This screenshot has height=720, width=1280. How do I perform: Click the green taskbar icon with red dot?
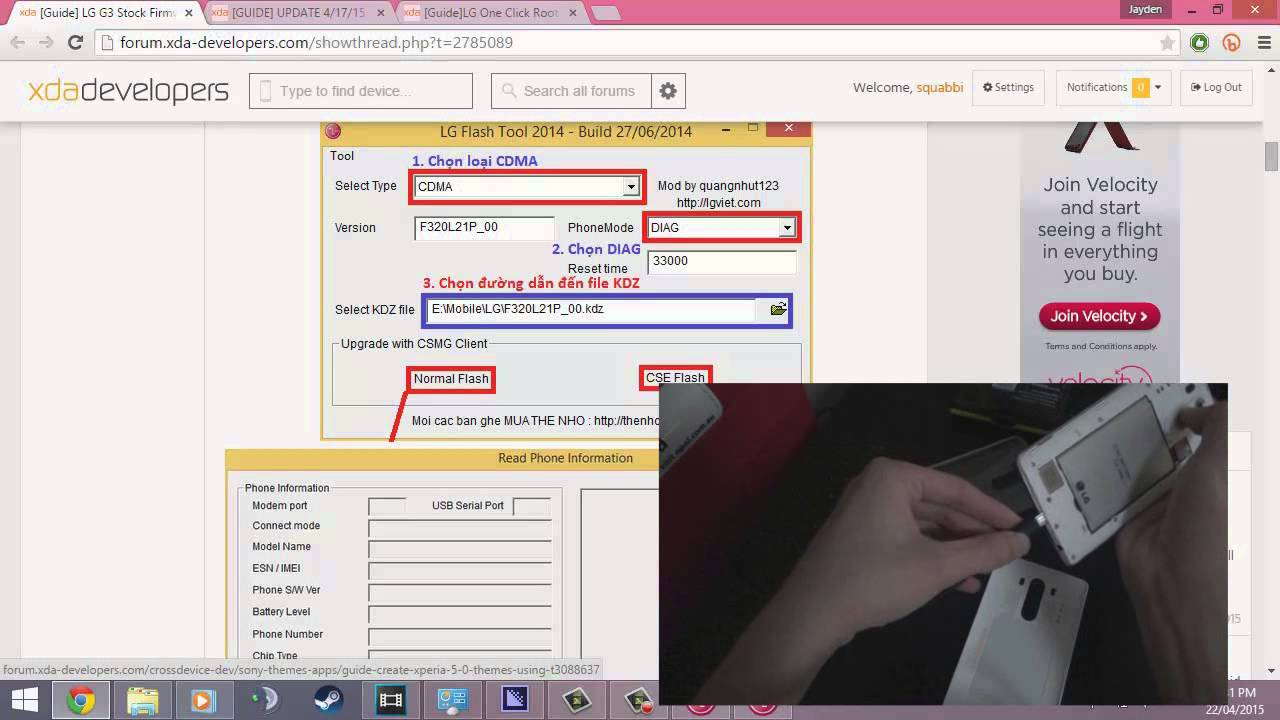click(639, 700)
